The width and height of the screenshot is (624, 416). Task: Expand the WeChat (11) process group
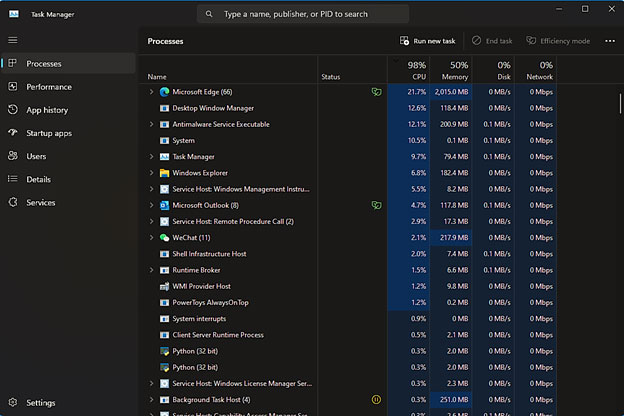click(x=151, y=238)
